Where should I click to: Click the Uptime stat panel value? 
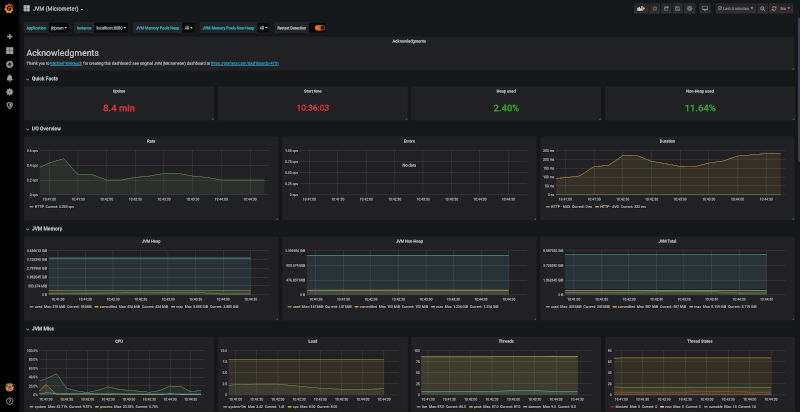pos(118,107)
